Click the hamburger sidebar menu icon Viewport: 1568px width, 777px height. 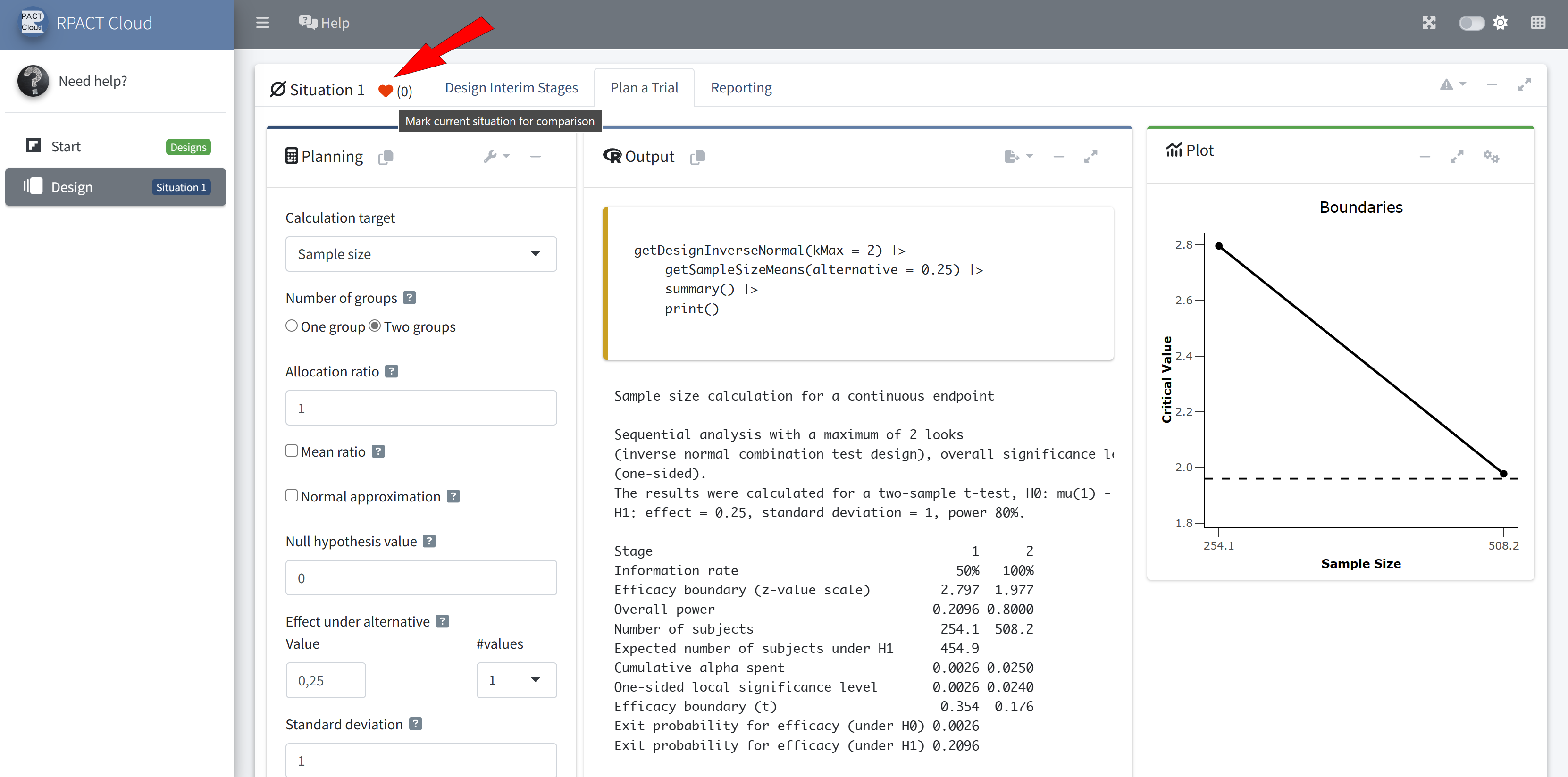click(x=262, y=23)
